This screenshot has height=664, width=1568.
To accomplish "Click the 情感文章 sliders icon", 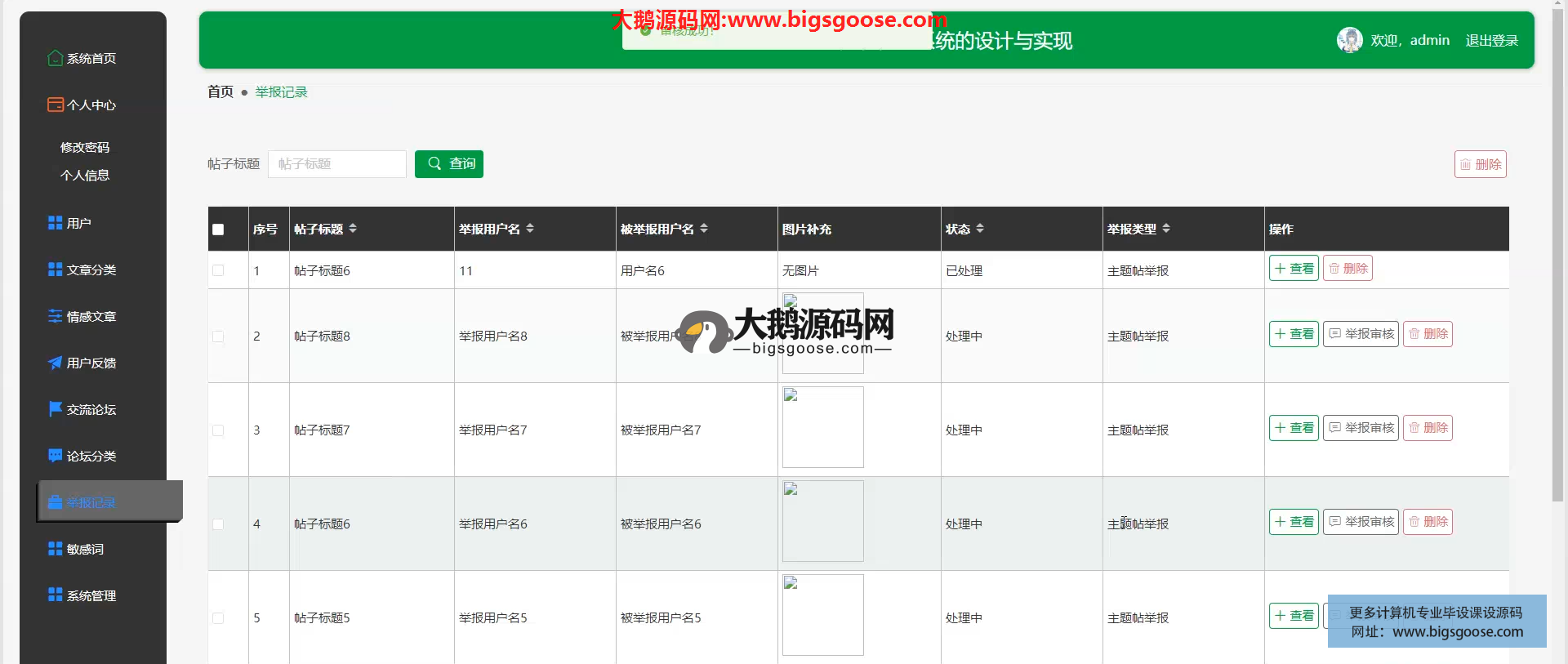I will 55,316.
